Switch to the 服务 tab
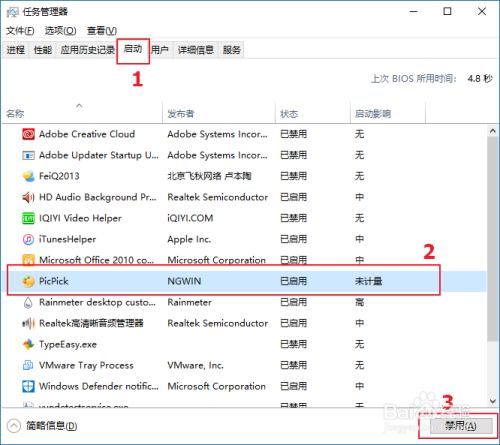 pyautogui.click(x=232, y=50)
